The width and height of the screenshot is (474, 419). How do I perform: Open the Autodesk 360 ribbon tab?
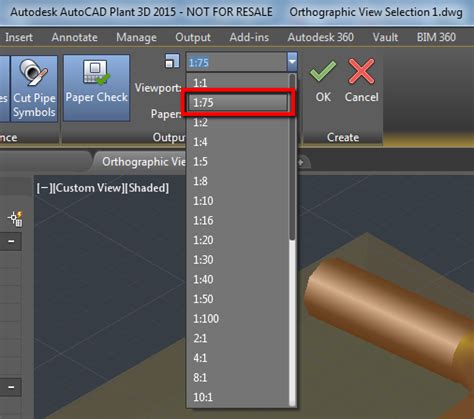(320, 37)
